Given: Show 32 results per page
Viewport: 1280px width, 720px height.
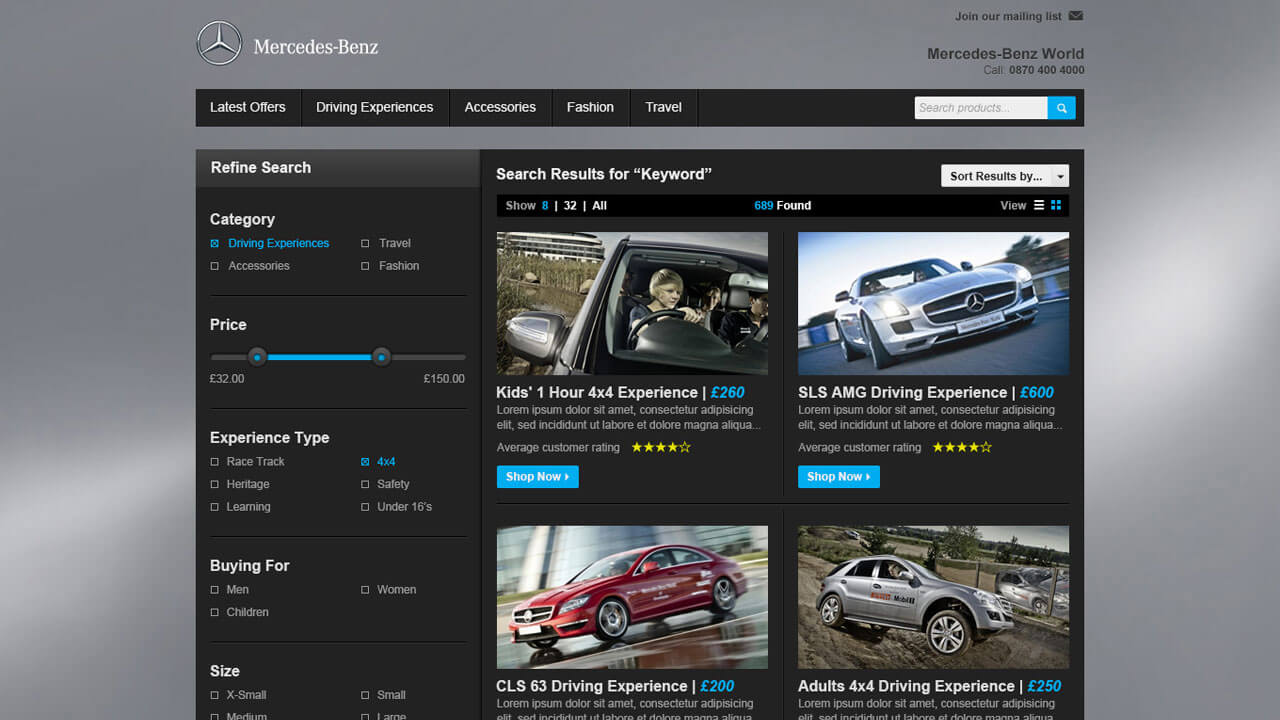Looking at the screenshot, I should 570,205.
